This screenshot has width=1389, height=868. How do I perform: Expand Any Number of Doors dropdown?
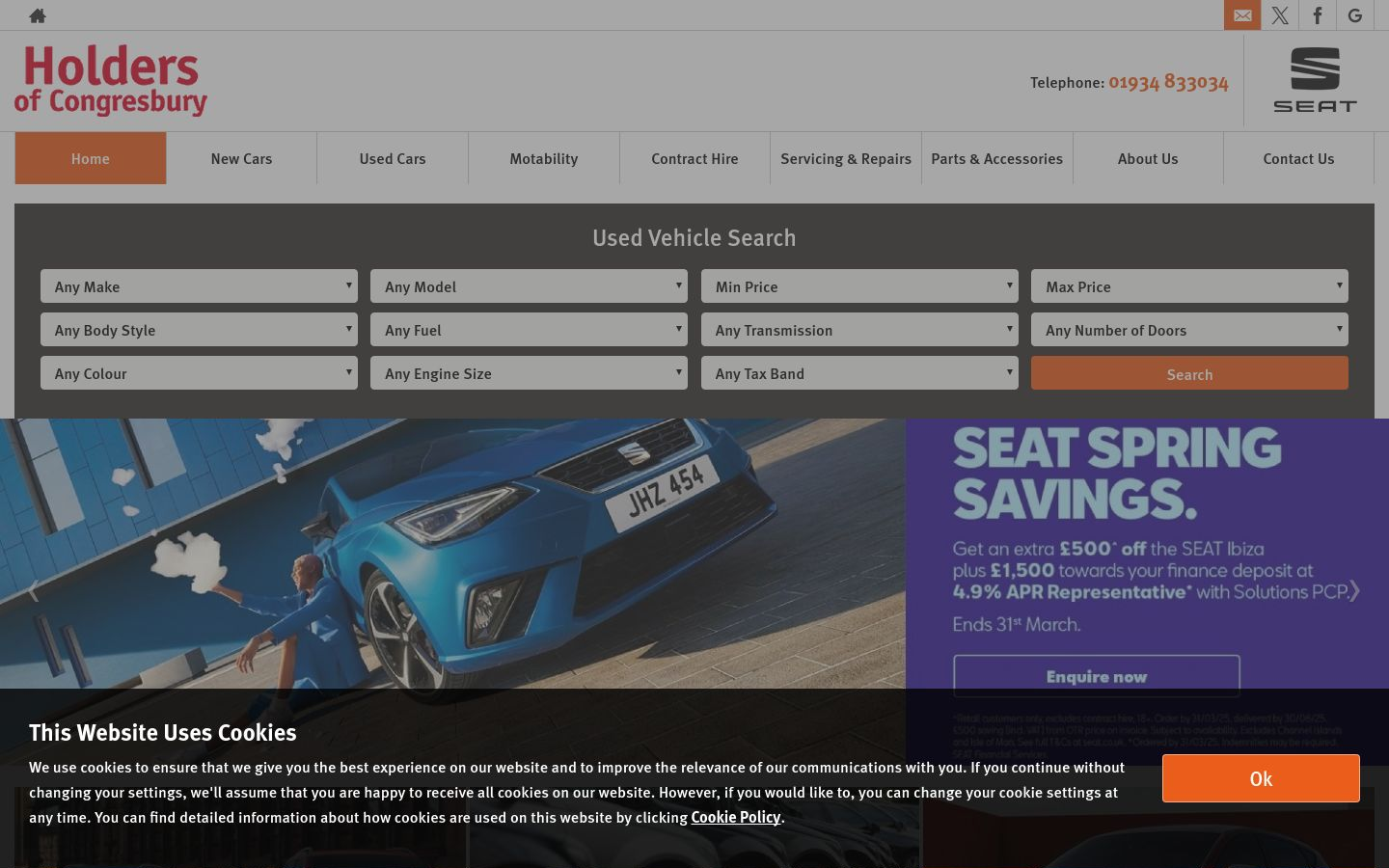(x=1189, y=330)
